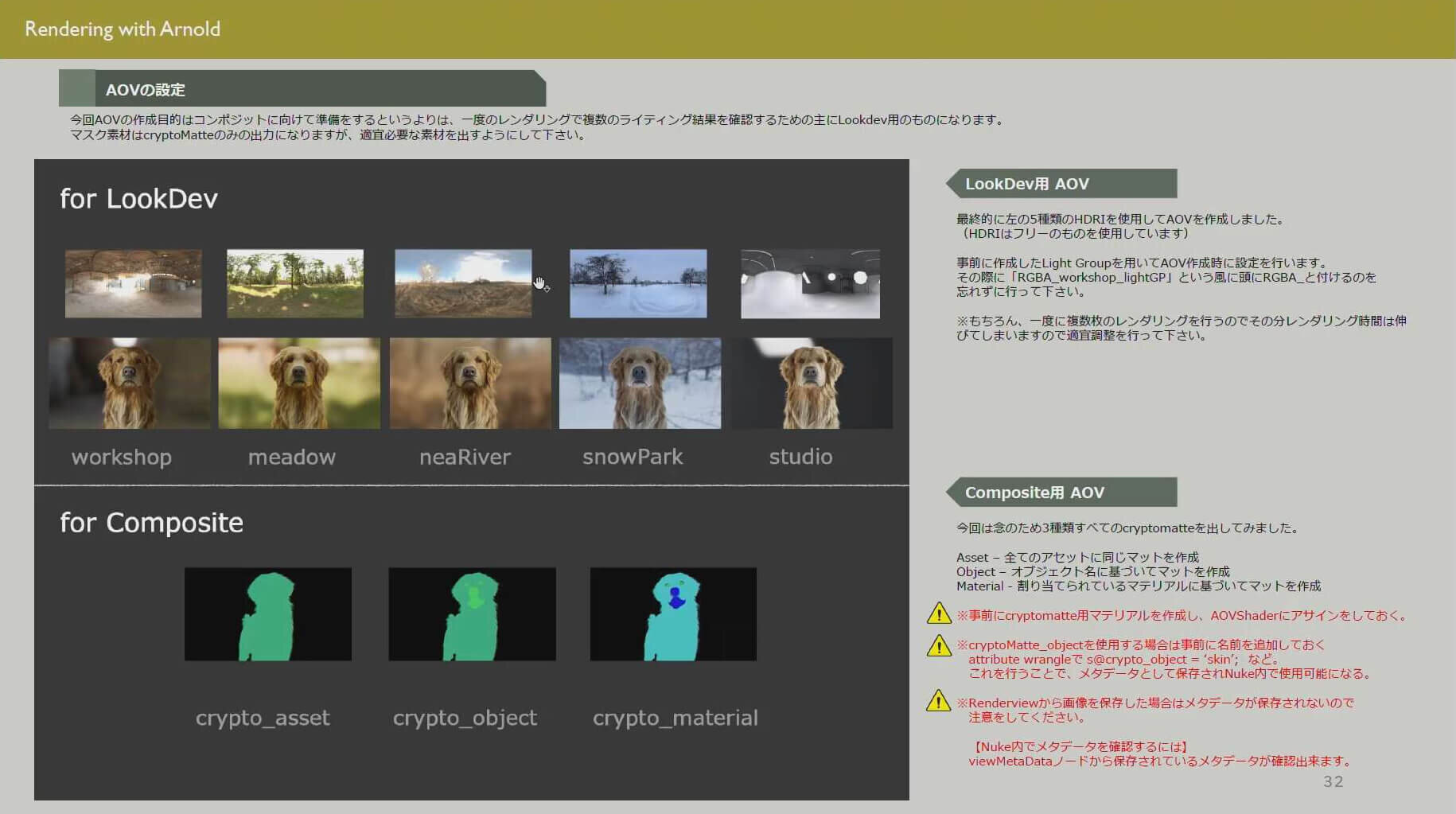
Task: Click the Composite用 AOV header banner
Action: [1061, 493]
